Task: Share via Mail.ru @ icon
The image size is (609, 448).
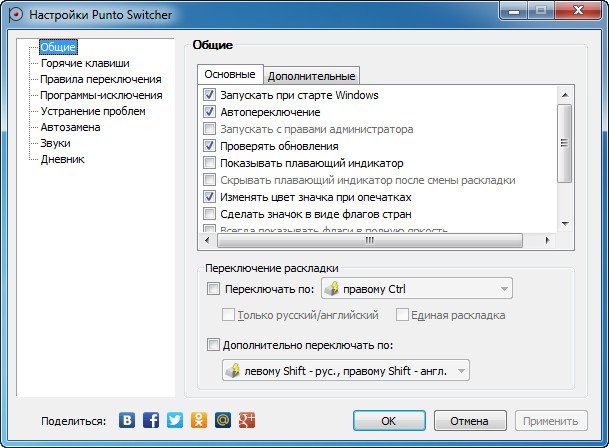Action: coord(223,420)
